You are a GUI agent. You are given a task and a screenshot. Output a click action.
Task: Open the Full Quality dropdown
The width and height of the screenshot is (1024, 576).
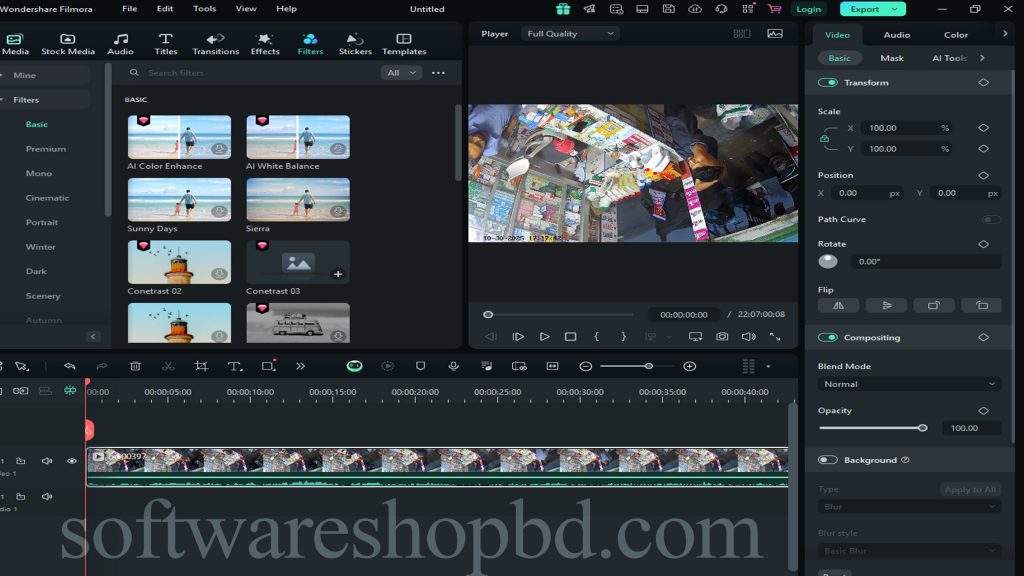[570, 34]
